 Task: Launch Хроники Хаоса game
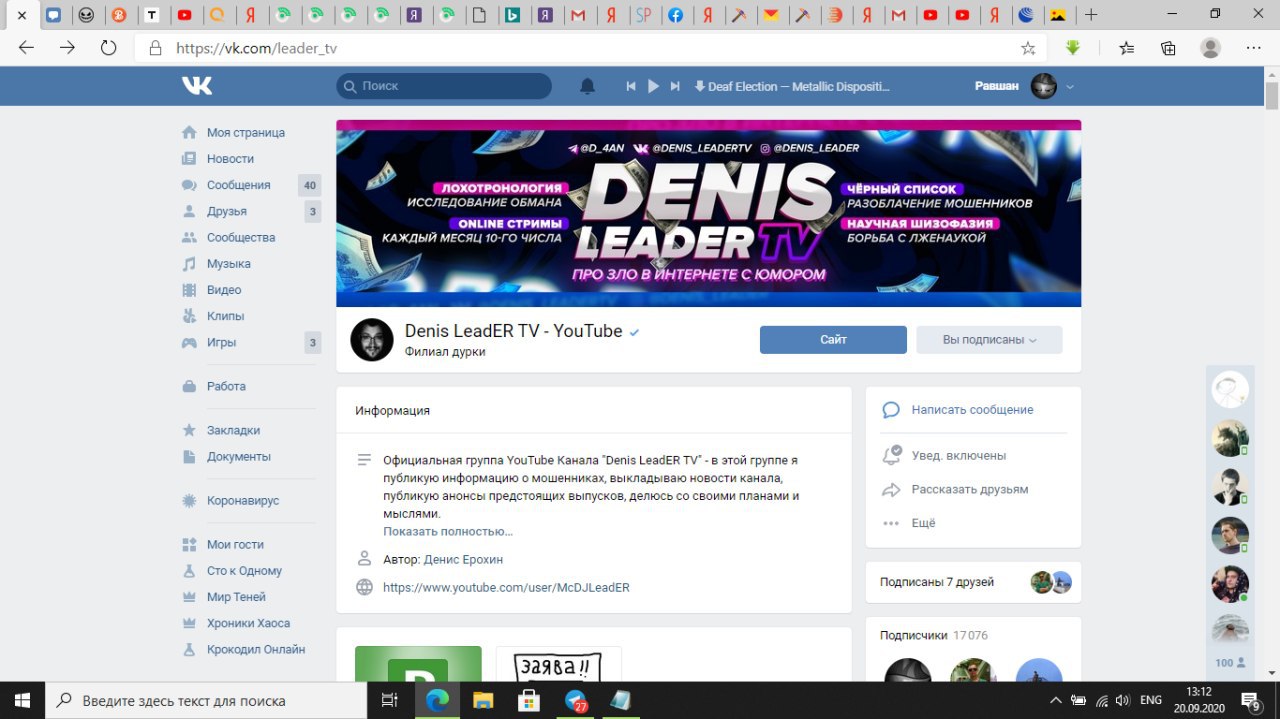(x=248, y=623)
